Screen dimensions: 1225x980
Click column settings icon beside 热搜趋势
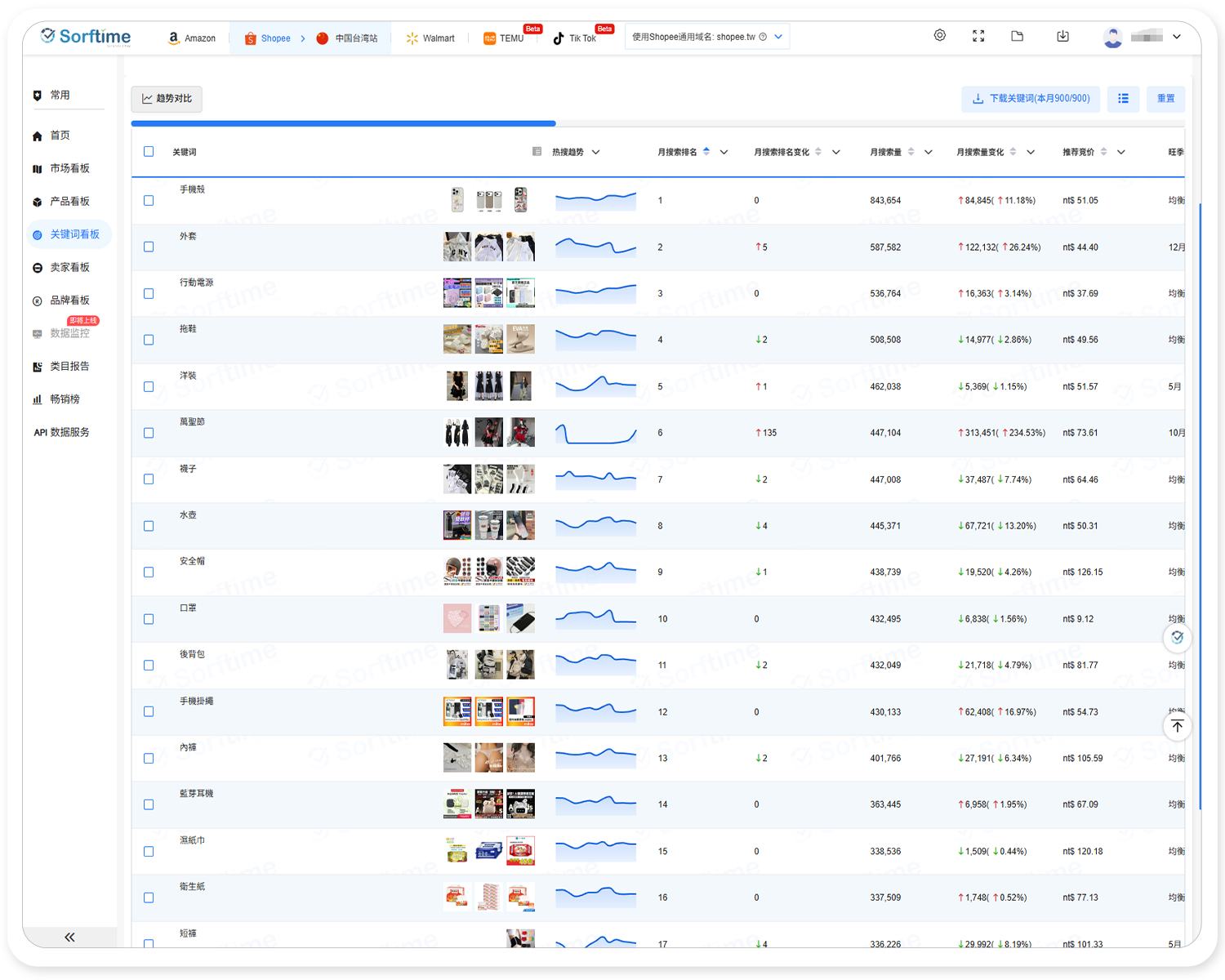pos(537,152)
